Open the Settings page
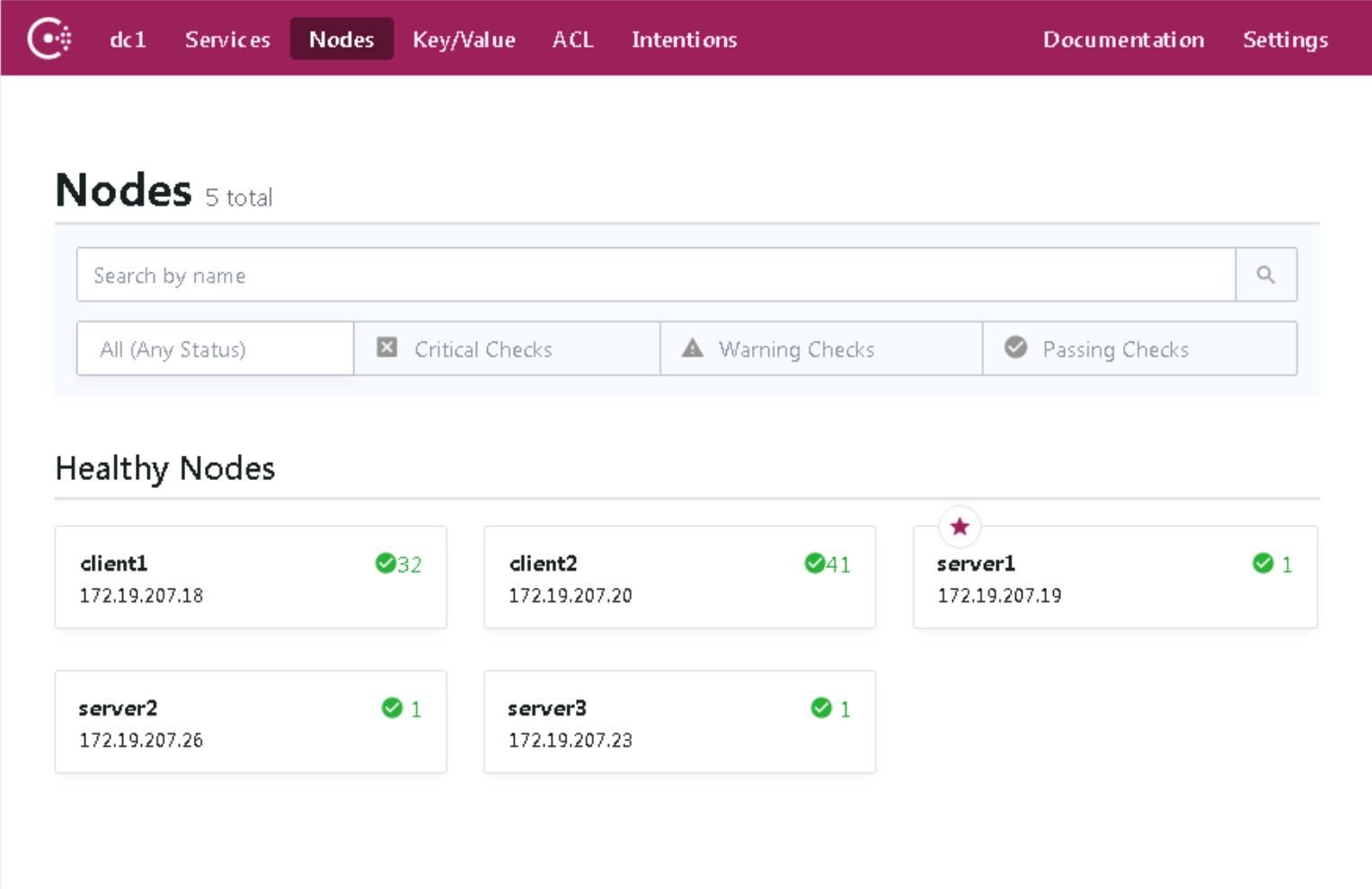Viewport: 1372px width, 889px height. (x=1285, y=39)
